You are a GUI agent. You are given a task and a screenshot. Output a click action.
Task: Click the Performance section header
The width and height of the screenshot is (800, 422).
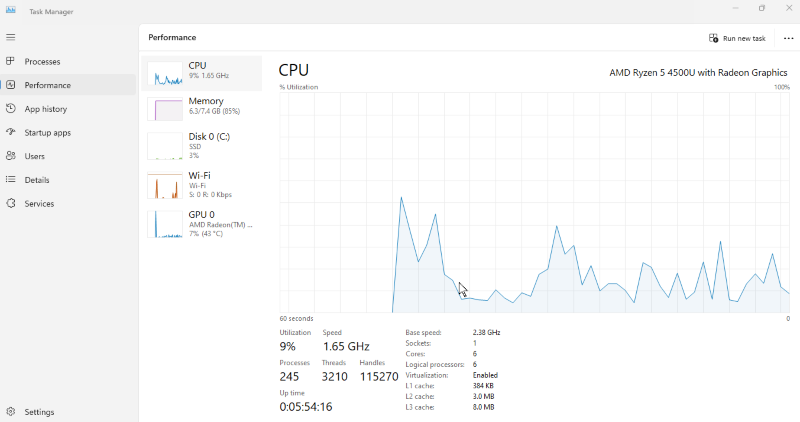172,37
